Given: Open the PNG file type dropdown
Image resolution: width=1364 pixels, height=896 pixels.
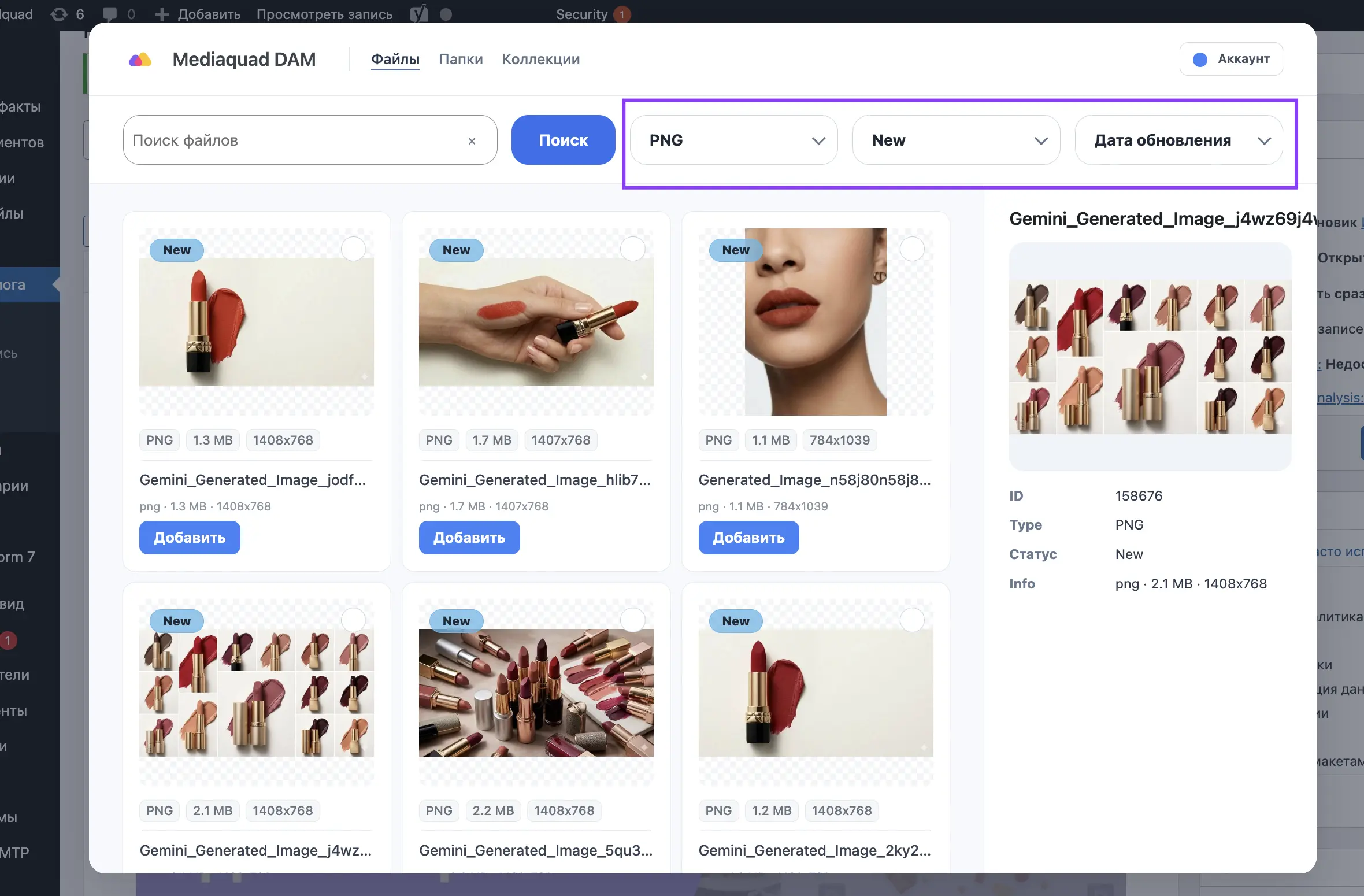Looking at the screenshot, I should (x=733, y=140).
